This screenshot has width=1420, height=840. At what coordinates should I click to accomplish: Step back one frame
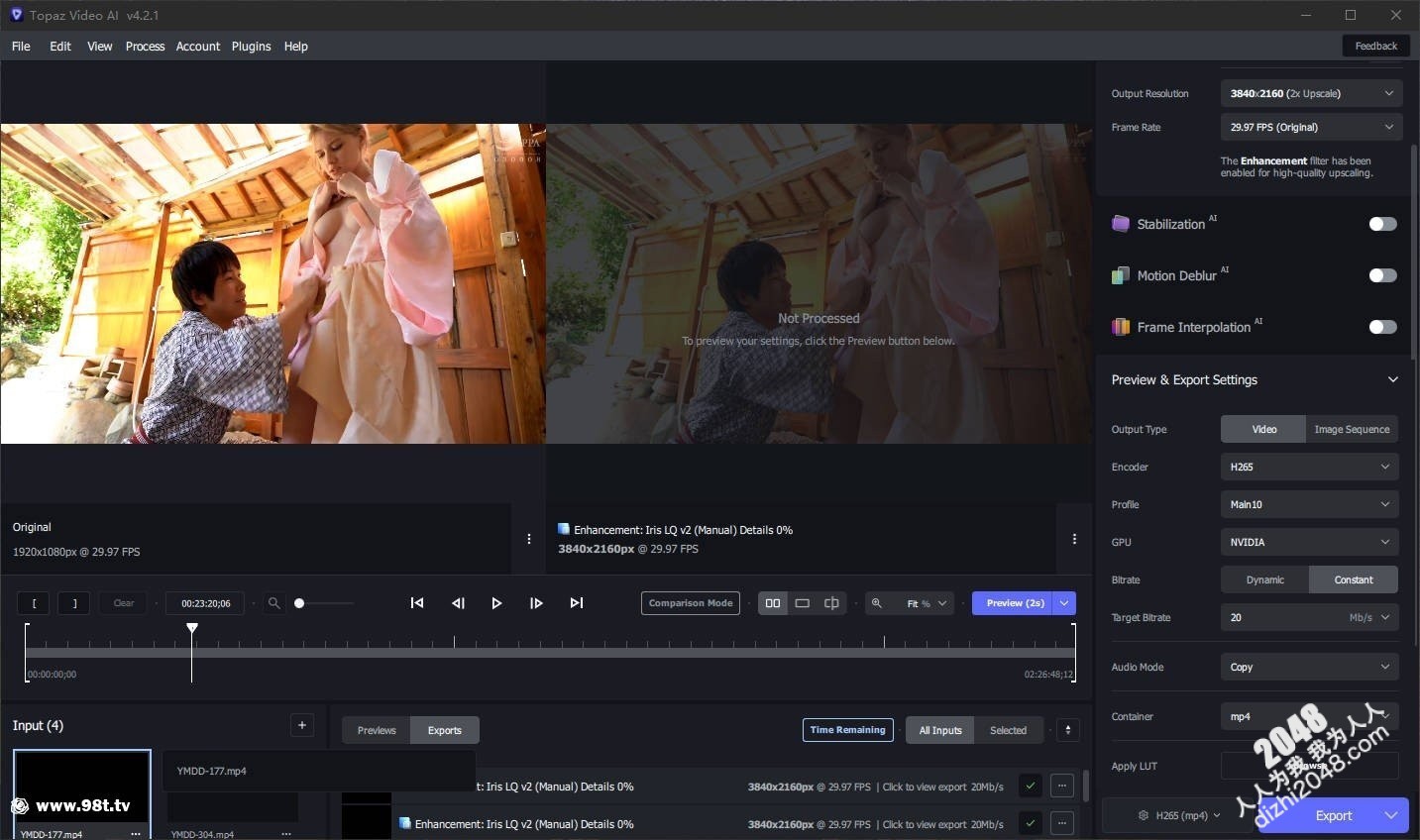point(458,603)
